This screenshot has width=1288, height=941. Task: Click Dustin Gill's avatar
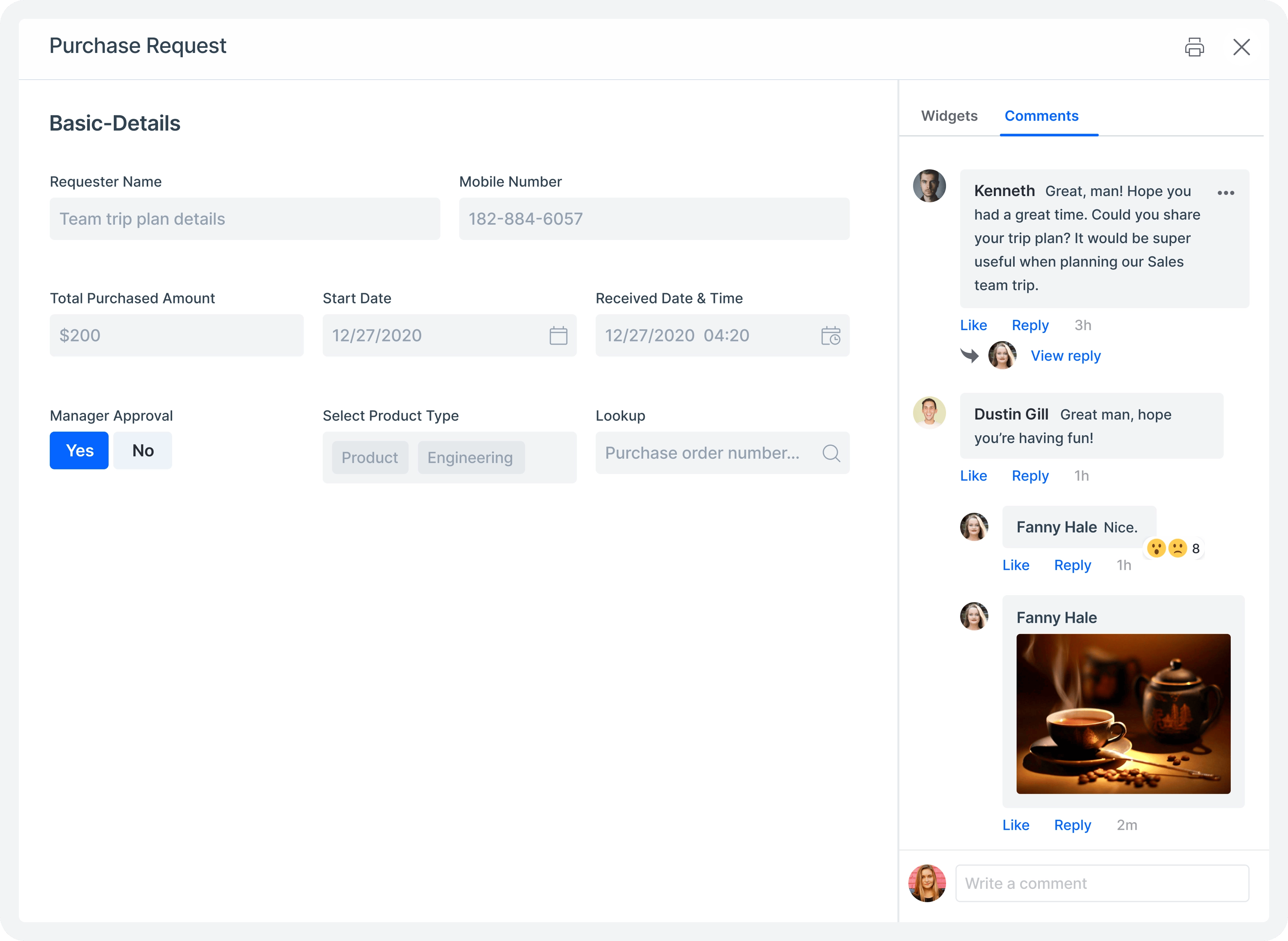coord(929,412)
